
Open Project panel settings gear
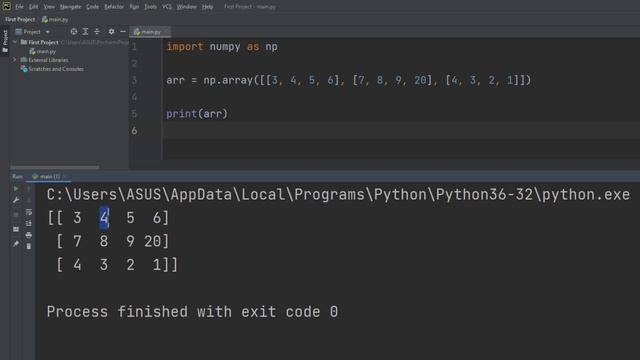[111, 31]
